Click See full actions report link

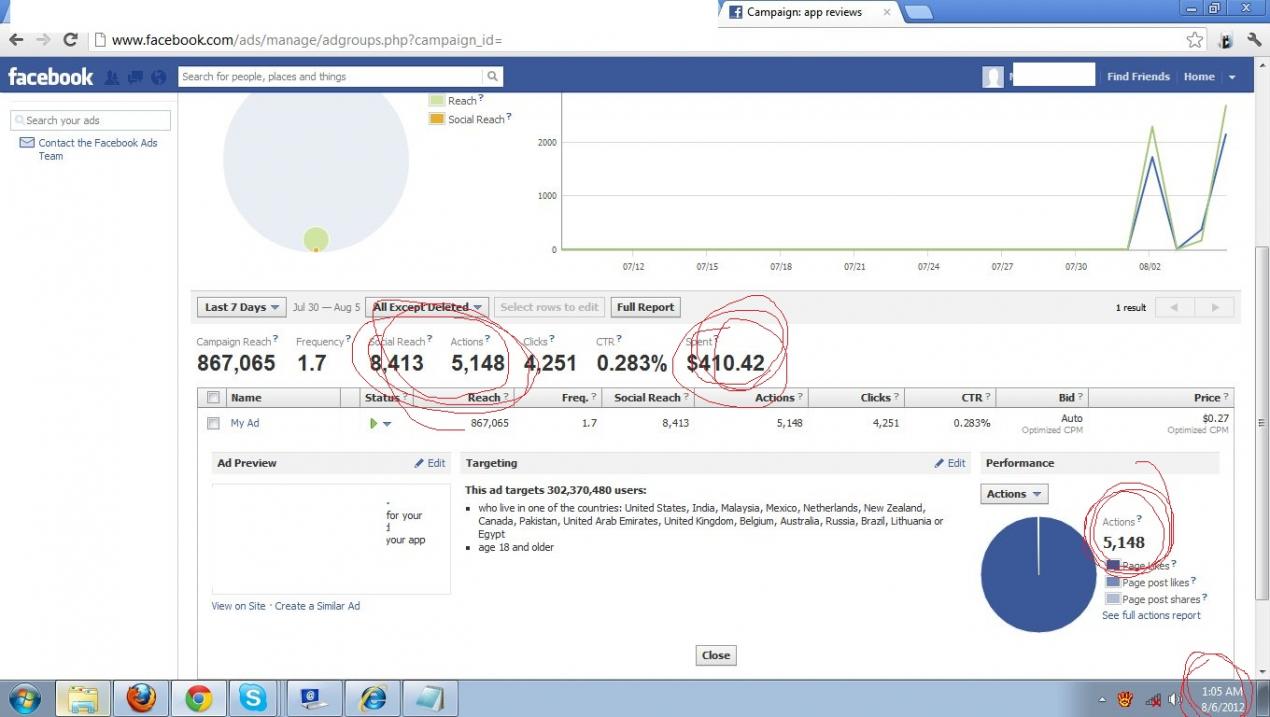pos(1151,615)
